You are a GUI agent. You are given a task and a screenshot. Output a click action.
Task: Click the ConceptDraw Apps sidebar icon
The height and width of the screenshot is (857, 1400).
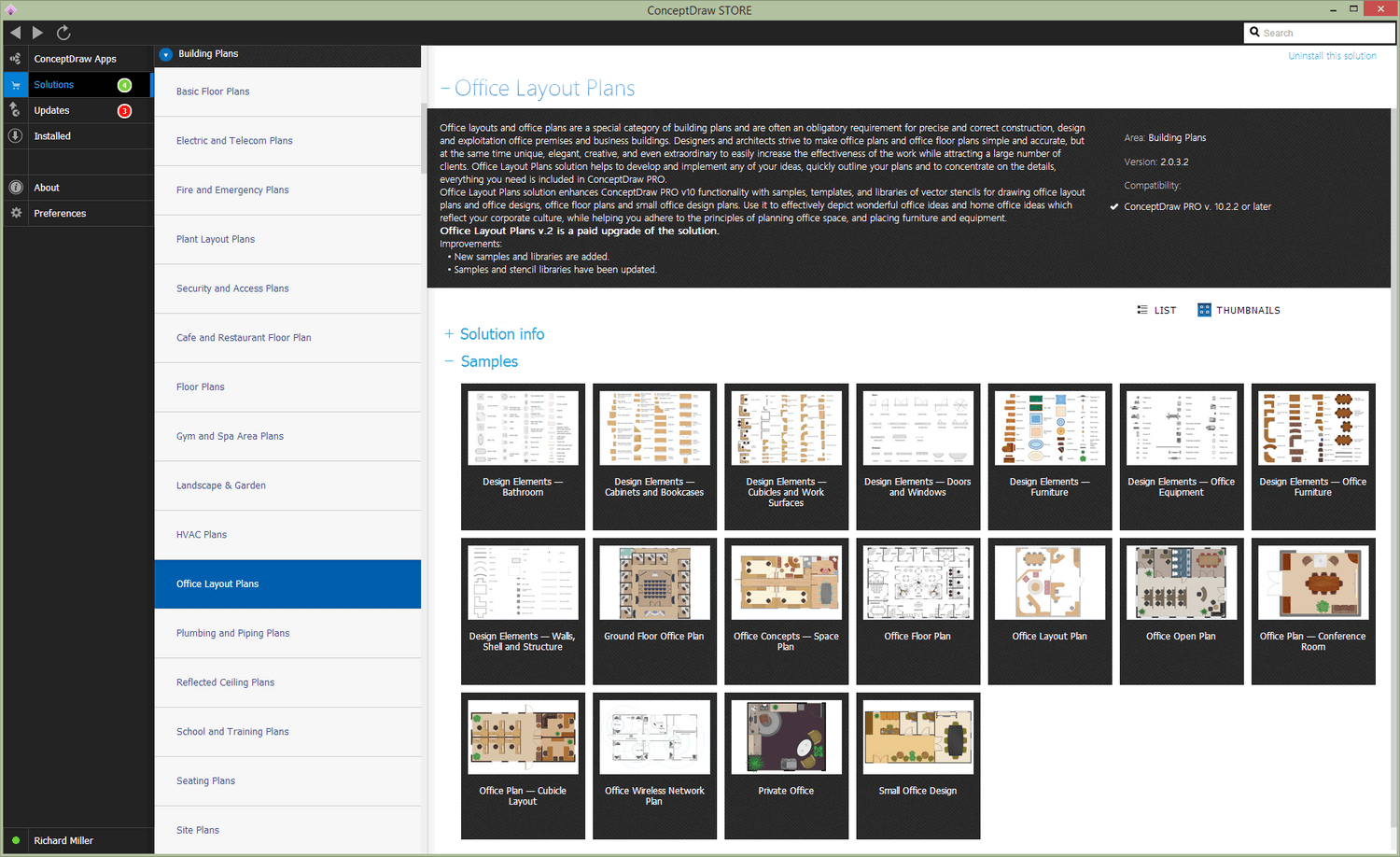tap(16, 59)
